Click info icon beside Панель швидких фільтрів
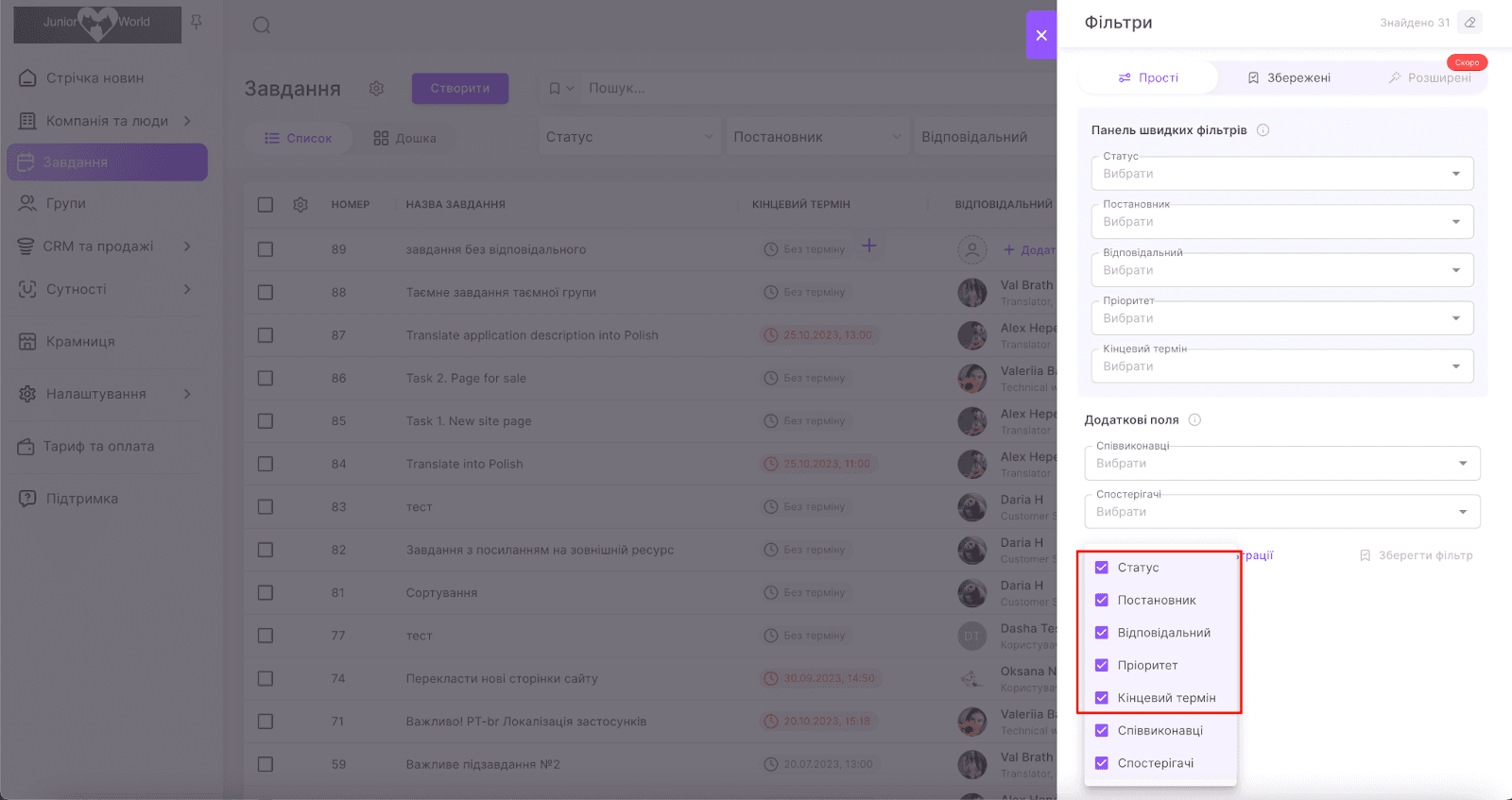The height and width of the screenshot is (800, 1512). (1263, 130)
